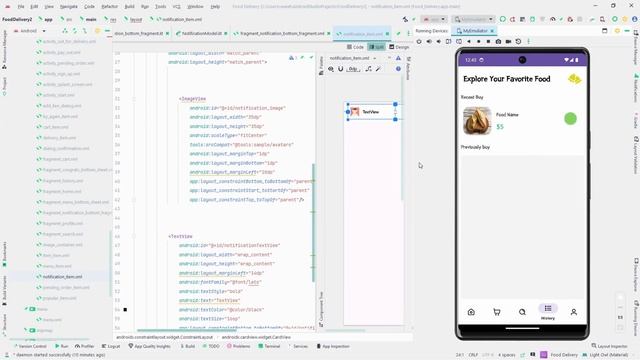
Task: Toggle magnet autoconnect in design toolbar
Action: 340,69
